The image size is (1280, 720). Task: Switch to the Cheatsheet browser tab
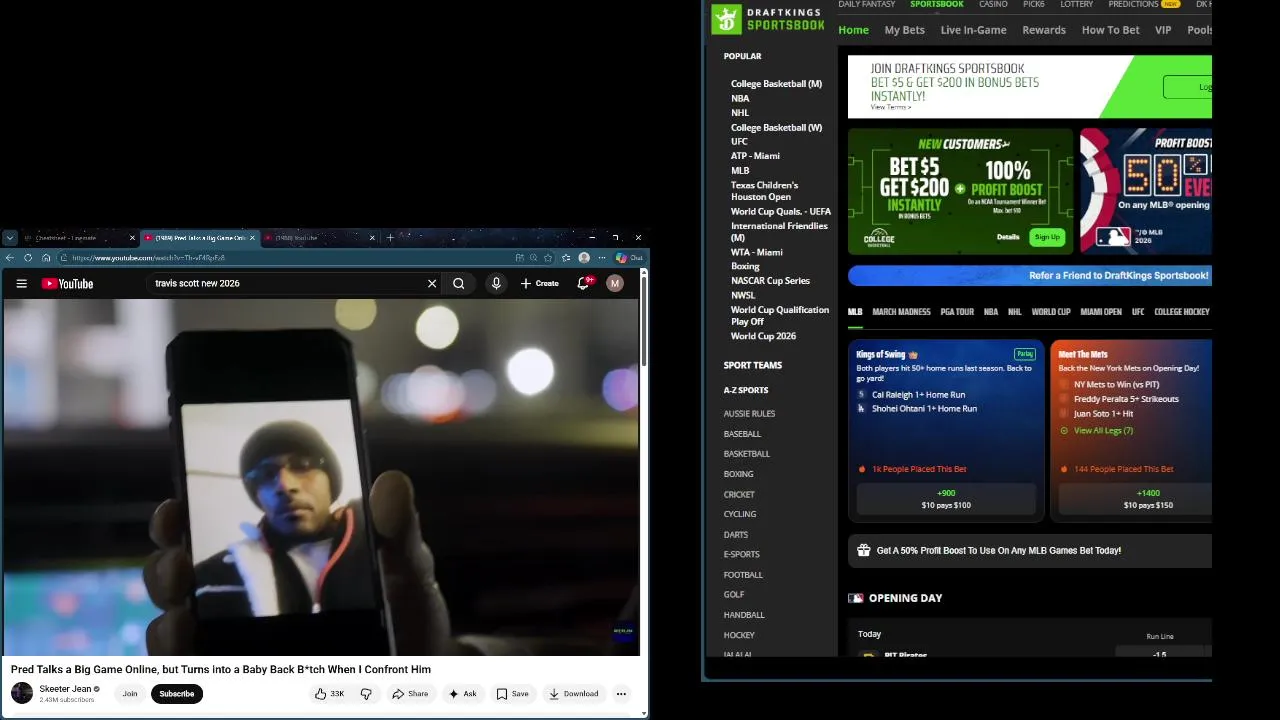[x=76, y=238]
